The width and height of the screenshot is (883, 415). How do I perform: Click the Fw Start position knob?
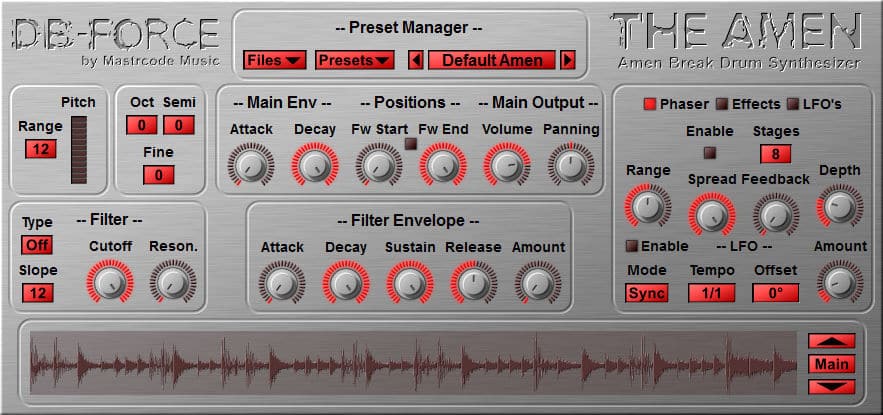tap(379, 164)
